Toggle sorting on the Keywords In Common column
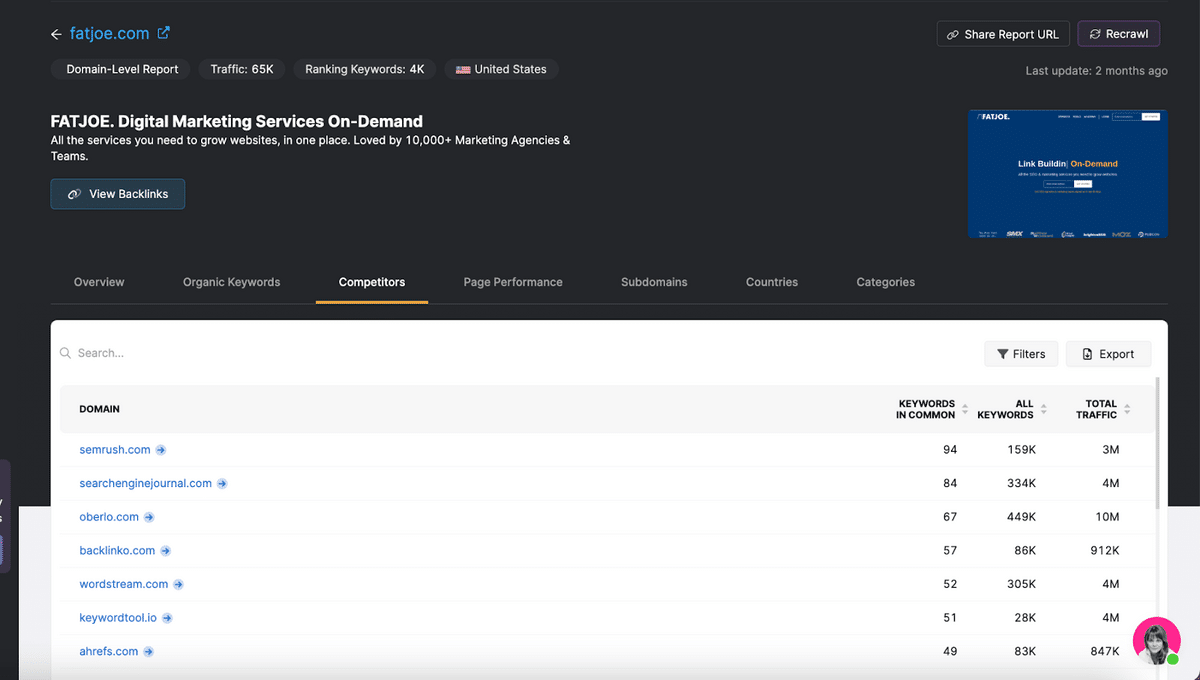 pyautogui.click(x=964, y=409)
